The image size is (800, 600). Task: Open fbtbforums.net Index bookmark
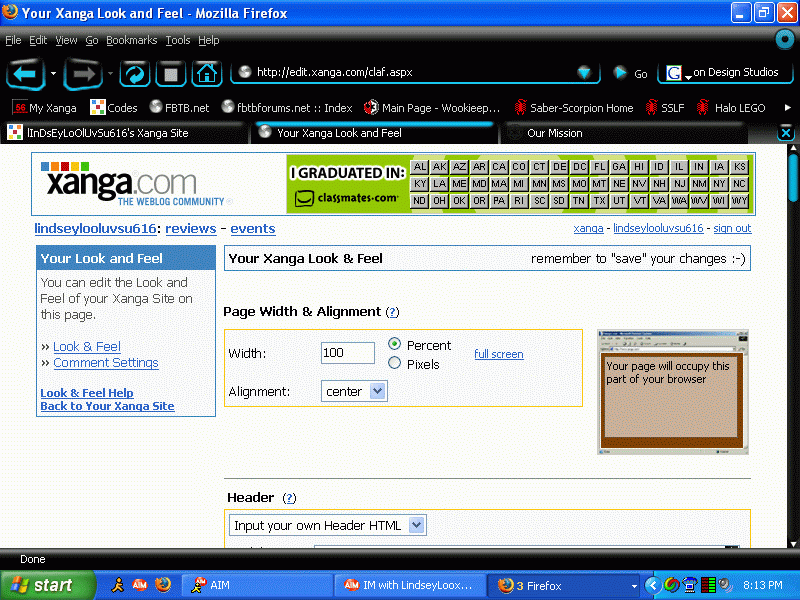tap(287, 108)
